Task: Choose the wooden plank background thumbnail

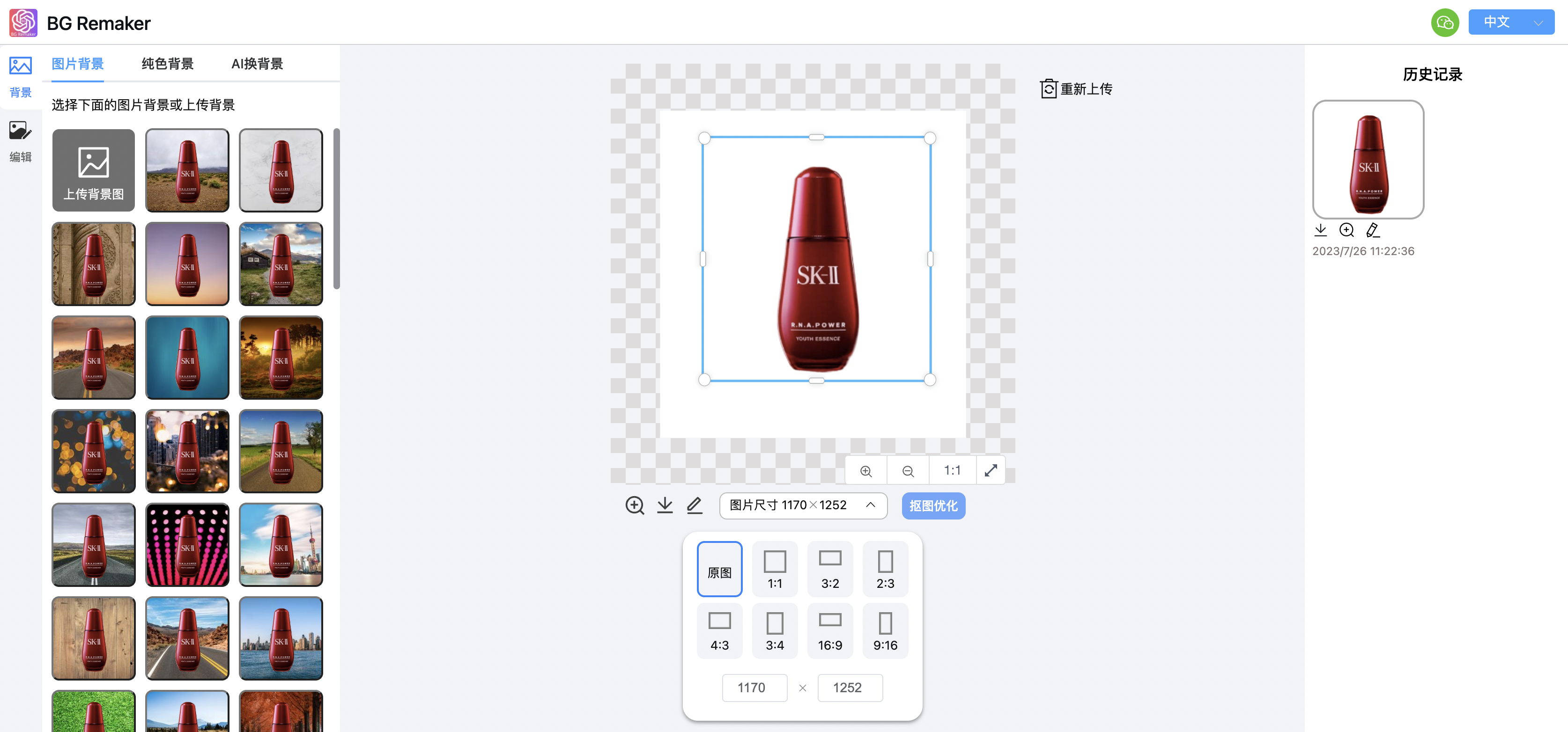Action: [x=93, y=638]
